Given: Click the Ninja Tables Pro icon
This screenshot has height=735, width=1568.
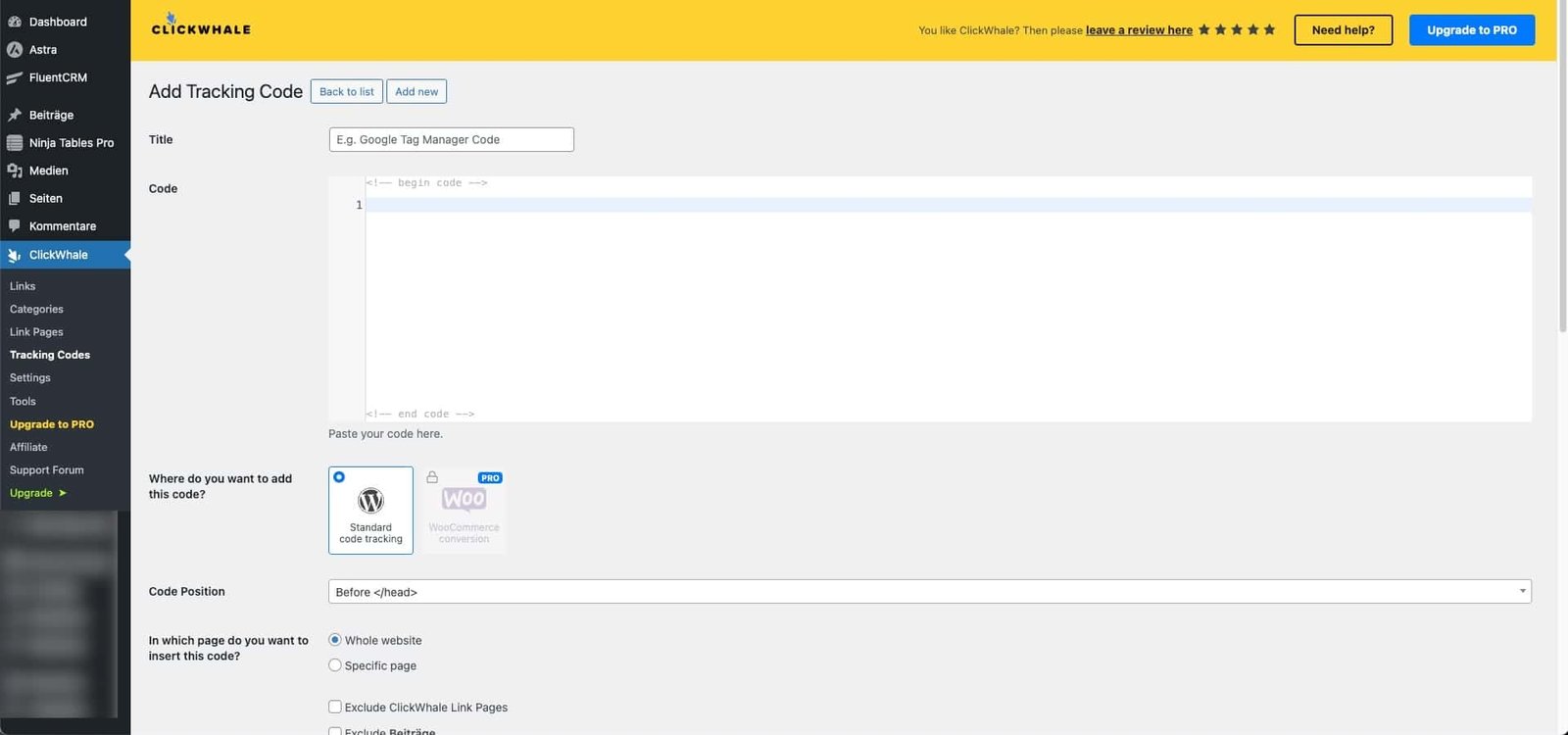Looking at the screenshot, I should tap(15, 143).
